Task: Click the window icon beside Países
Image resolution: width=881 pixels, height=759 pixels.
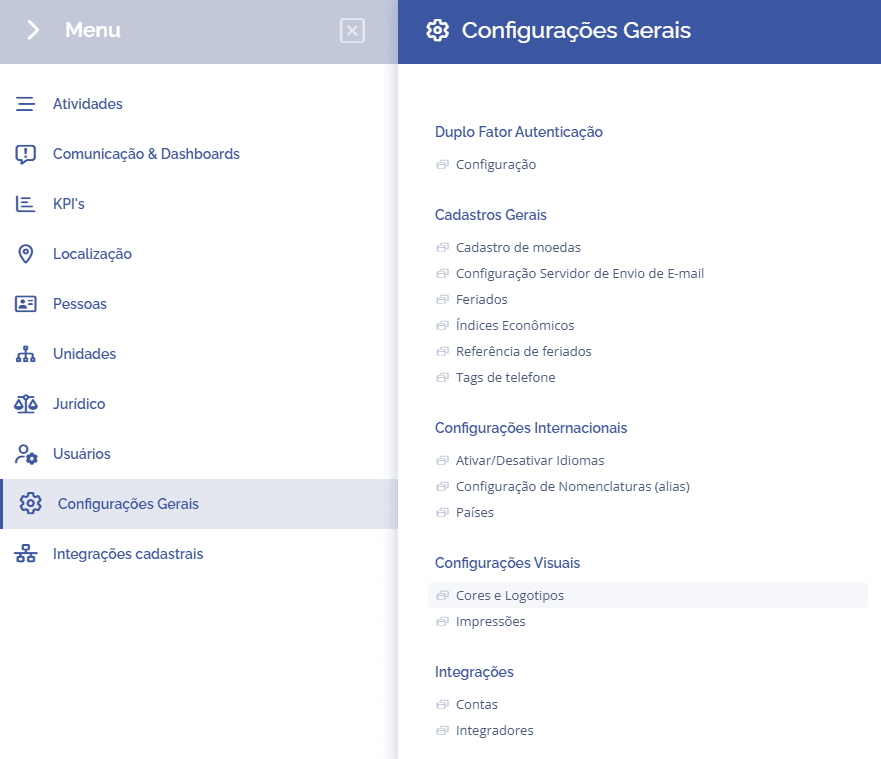Action: [x=443, y=512]
